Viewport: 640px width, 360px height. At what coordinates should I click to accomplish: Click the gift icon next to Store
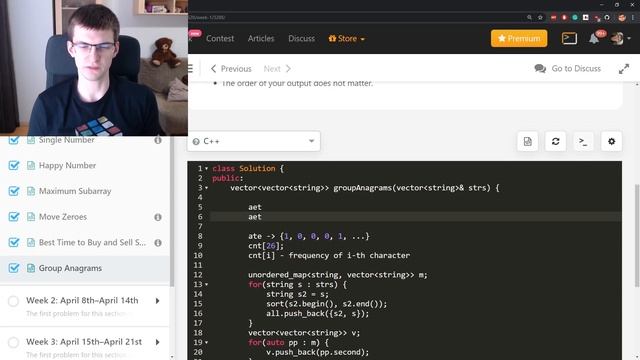point(332,38)
